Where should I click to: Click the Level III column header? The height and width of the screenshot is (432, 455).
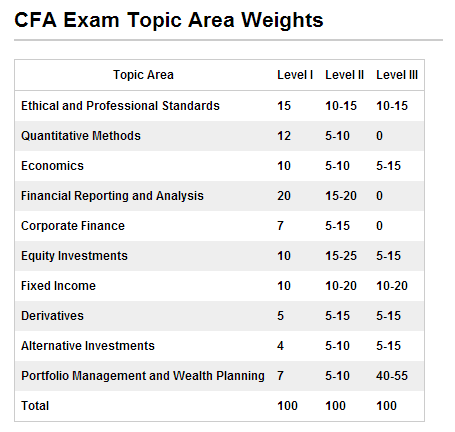[397, 75]
